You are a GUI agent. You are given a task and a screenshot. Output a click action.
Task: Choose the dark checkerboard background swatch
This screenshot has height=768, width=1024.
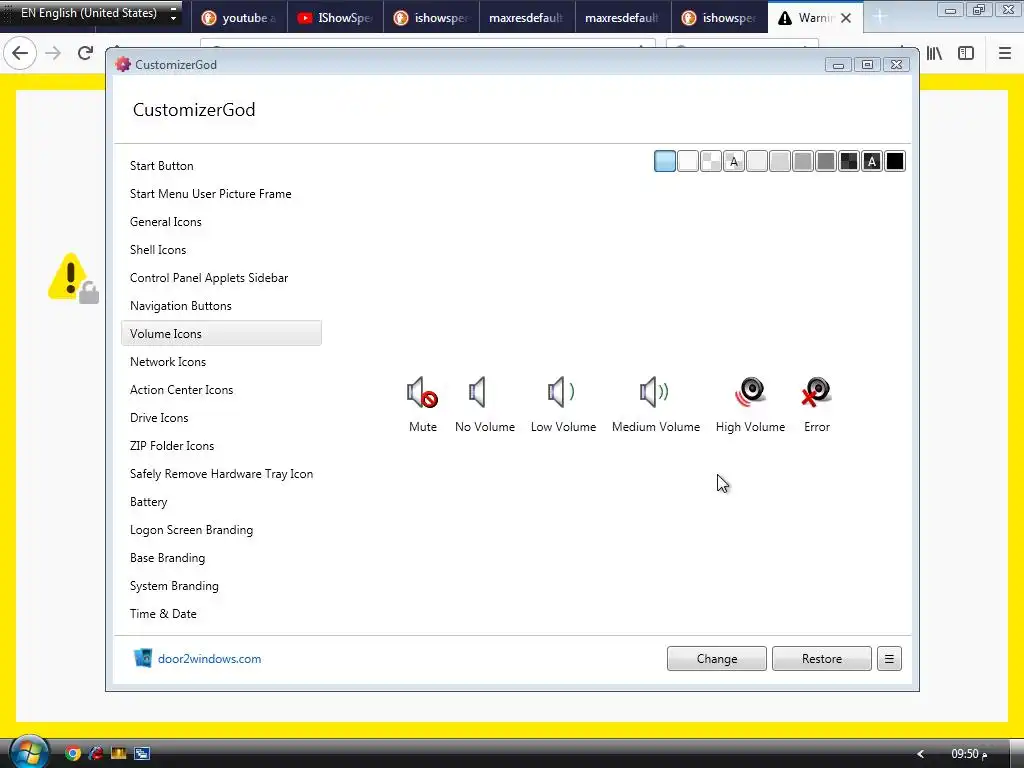click(x=849, y=161)
